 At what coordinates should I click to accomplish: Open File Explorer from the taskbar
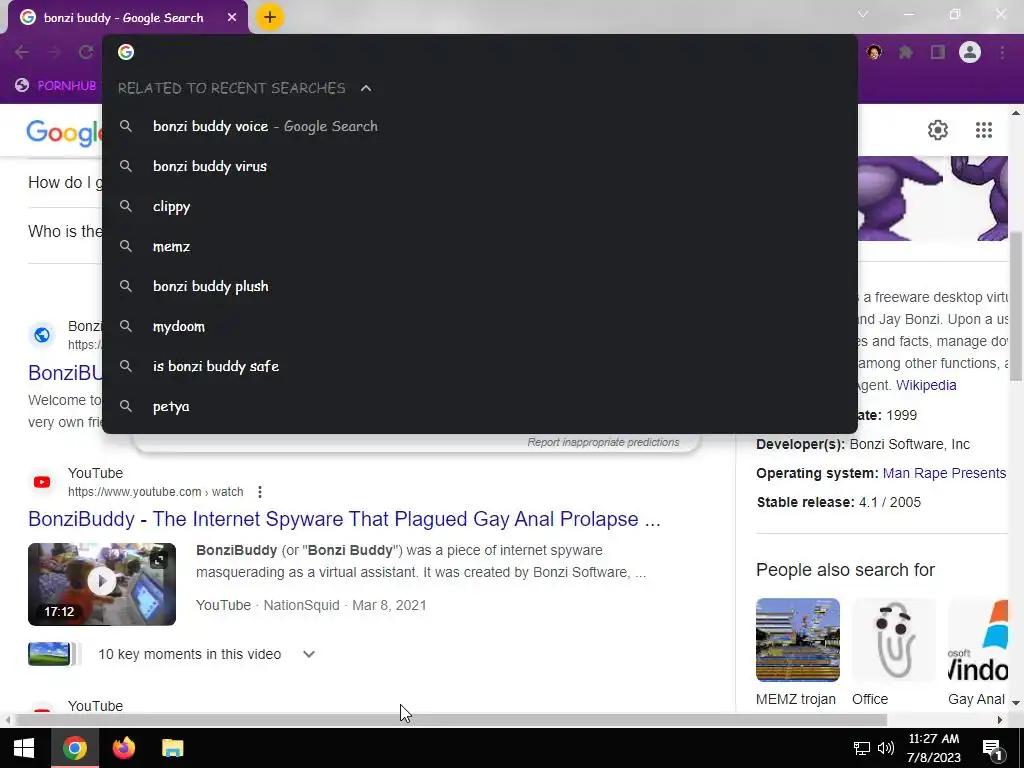[172, 748]
